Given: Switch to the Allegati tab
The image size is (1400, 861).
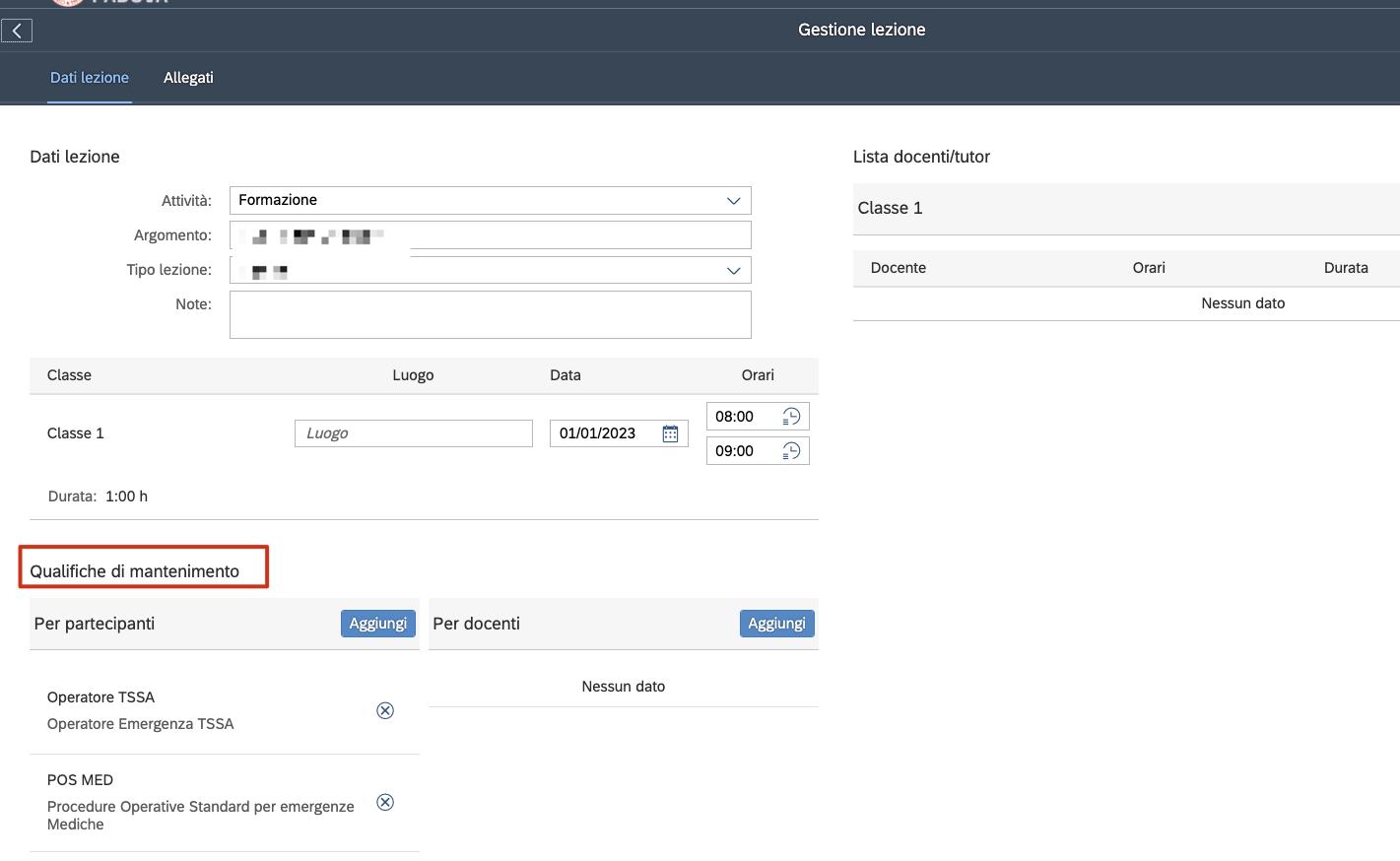Looking at the screenshot, I should coord(188,78).
